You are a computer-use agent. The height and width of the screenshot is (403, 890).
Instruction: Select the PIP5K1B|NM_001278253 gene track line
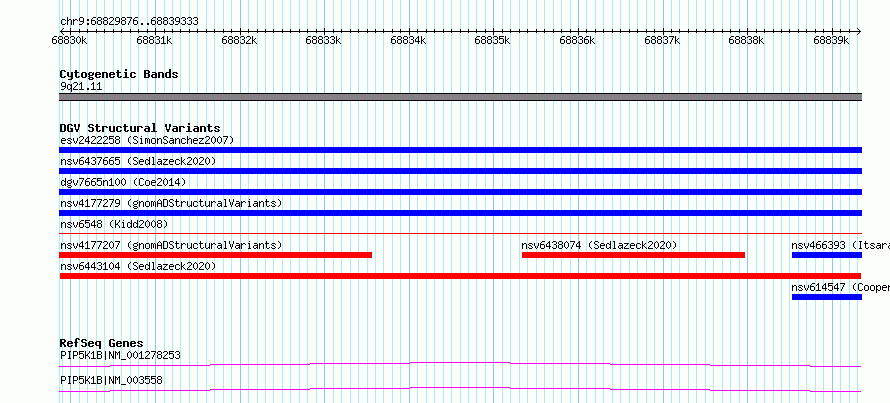pos(460,364)
